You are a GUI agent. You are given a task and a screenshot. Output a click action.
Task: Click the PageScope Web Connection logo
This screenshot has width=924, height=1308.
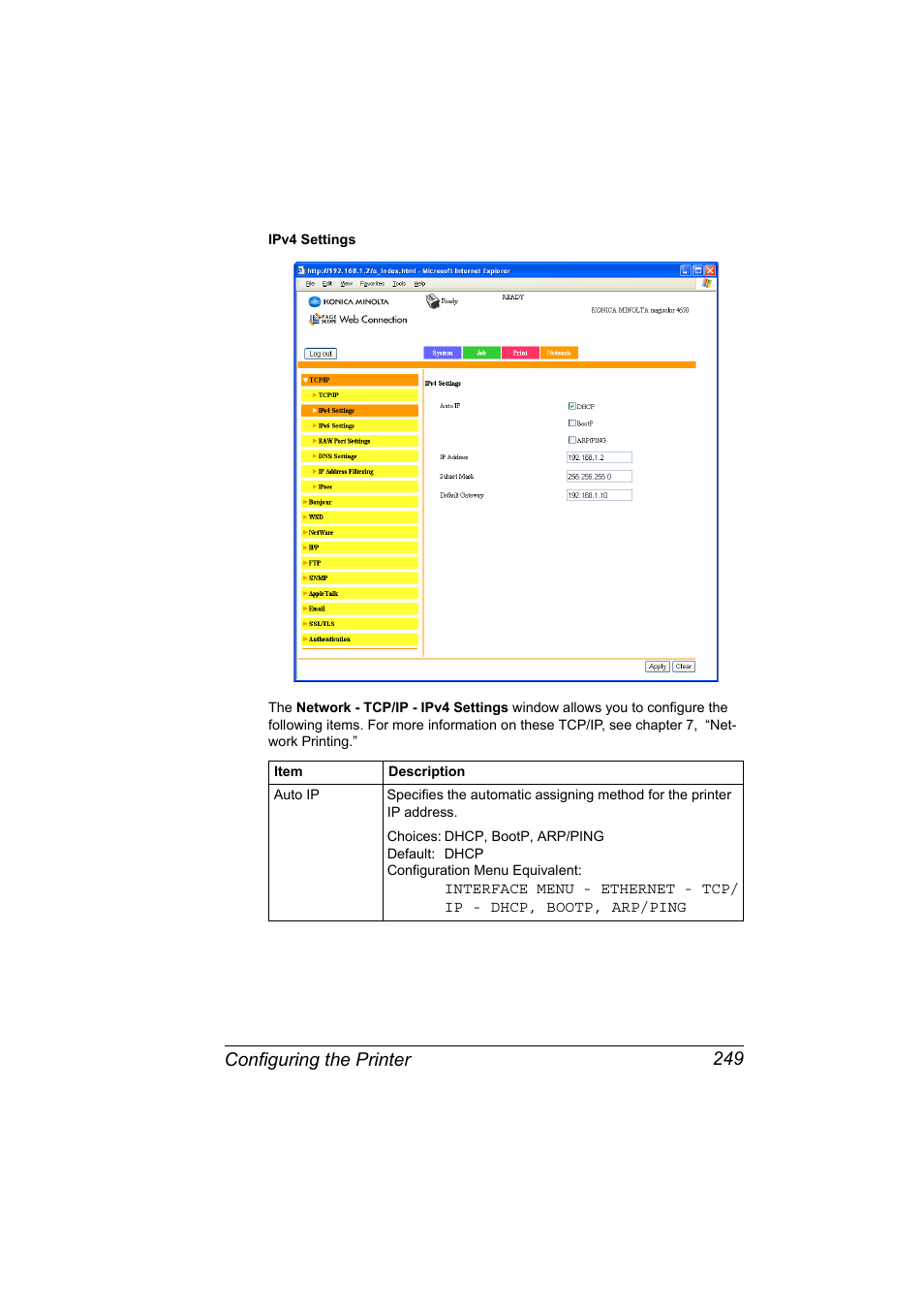coord(357,319)
